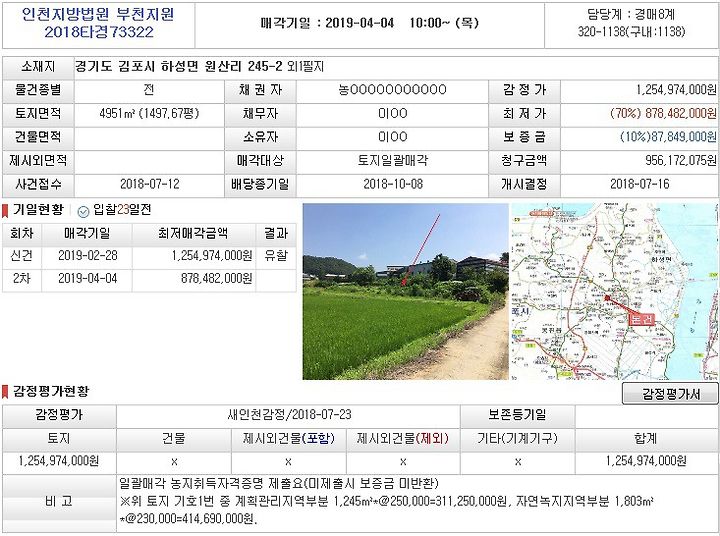
Task: Click the 보증금 value (10%)87,849,000원
Action: pyautogui.click(x=668, y=136)
